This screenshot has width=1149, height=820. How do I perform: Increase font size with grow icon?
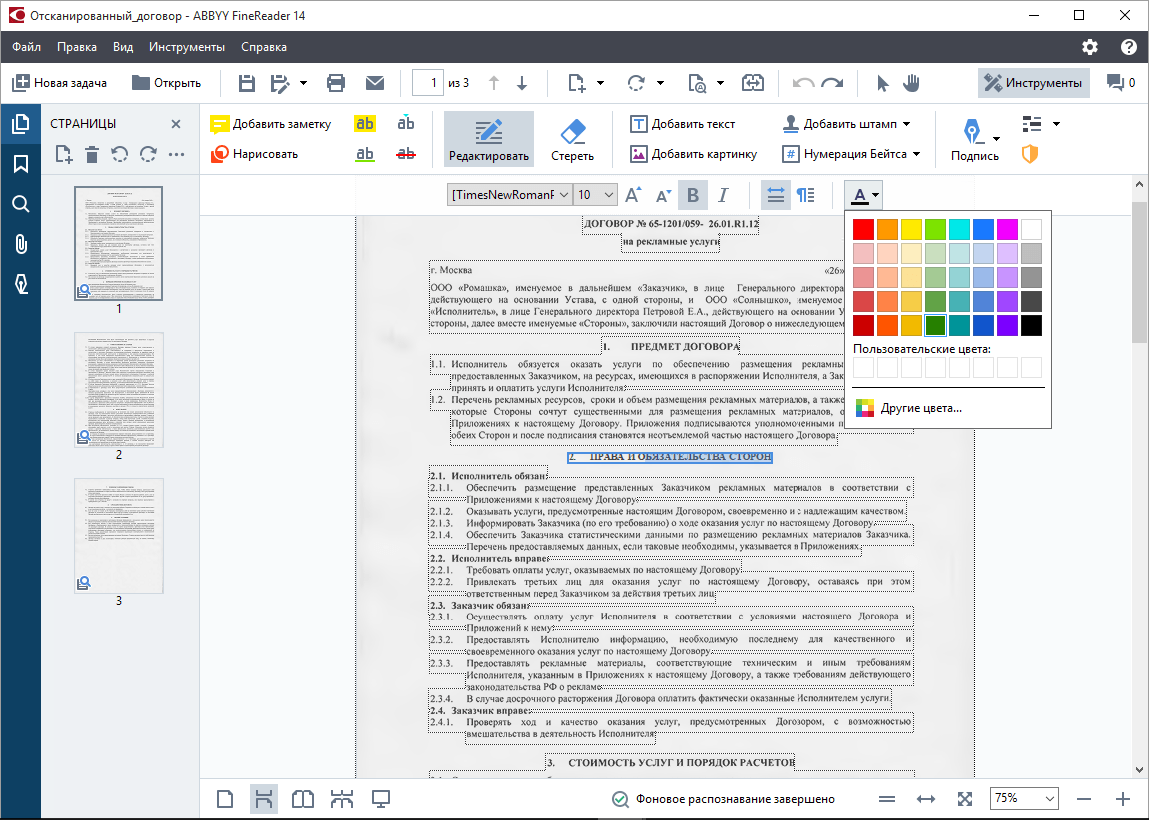(x=632, y=195)
